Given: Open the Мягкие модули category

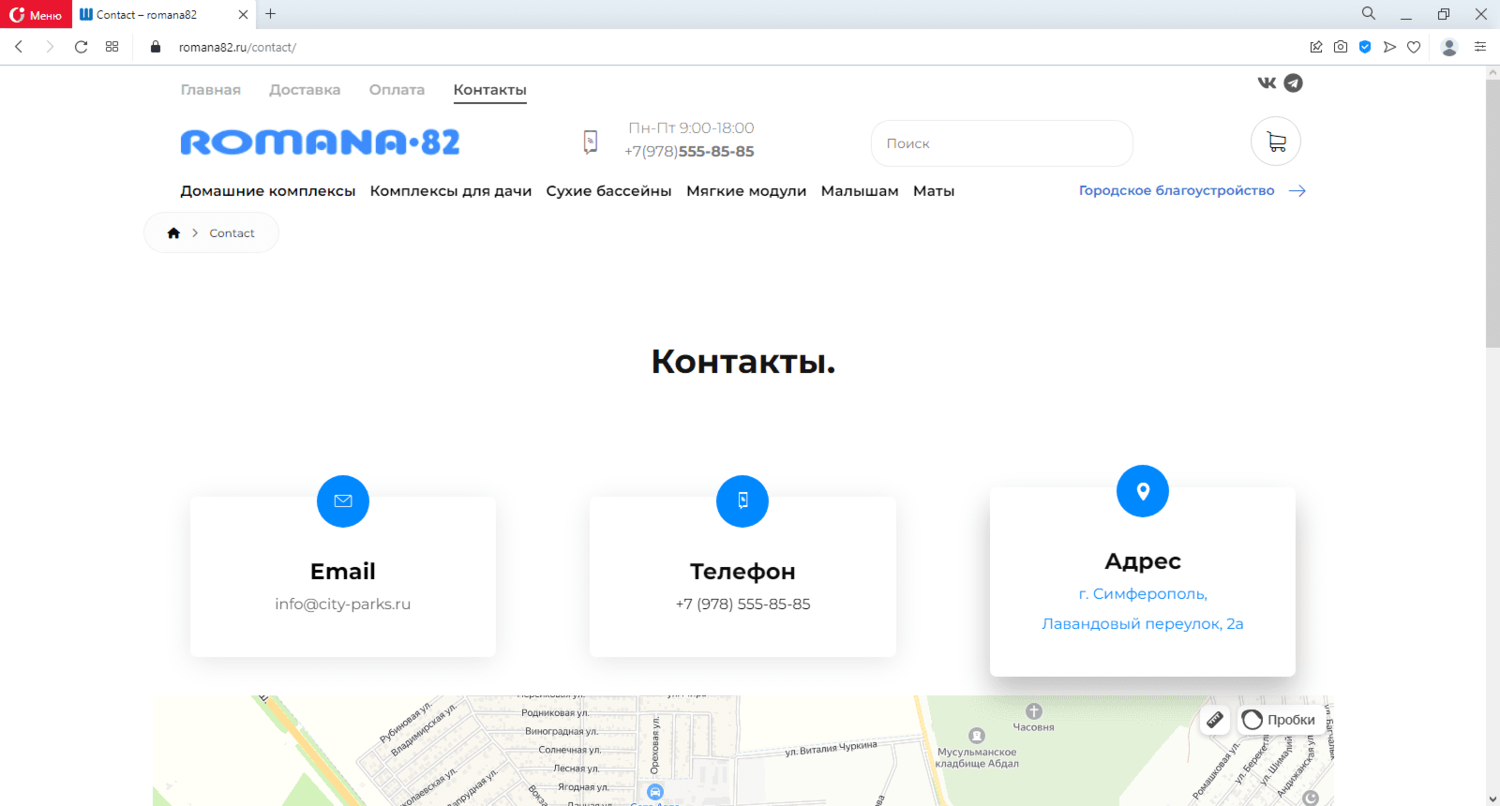Looking at the screenshot, I should click(x=746, y=191).
